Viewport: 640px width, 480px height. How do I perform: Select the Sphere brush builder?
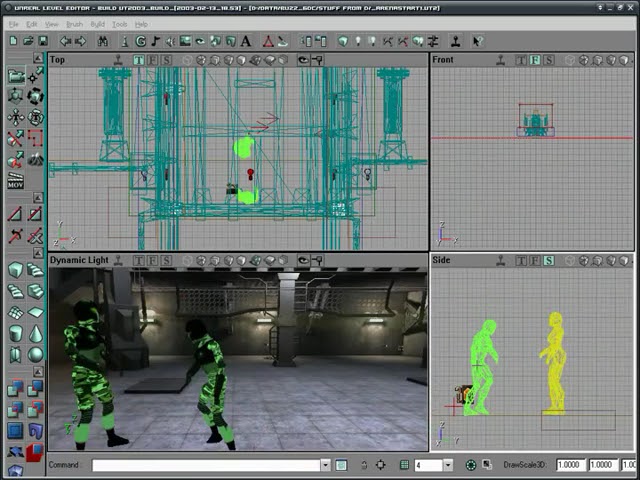coord(36,355)
